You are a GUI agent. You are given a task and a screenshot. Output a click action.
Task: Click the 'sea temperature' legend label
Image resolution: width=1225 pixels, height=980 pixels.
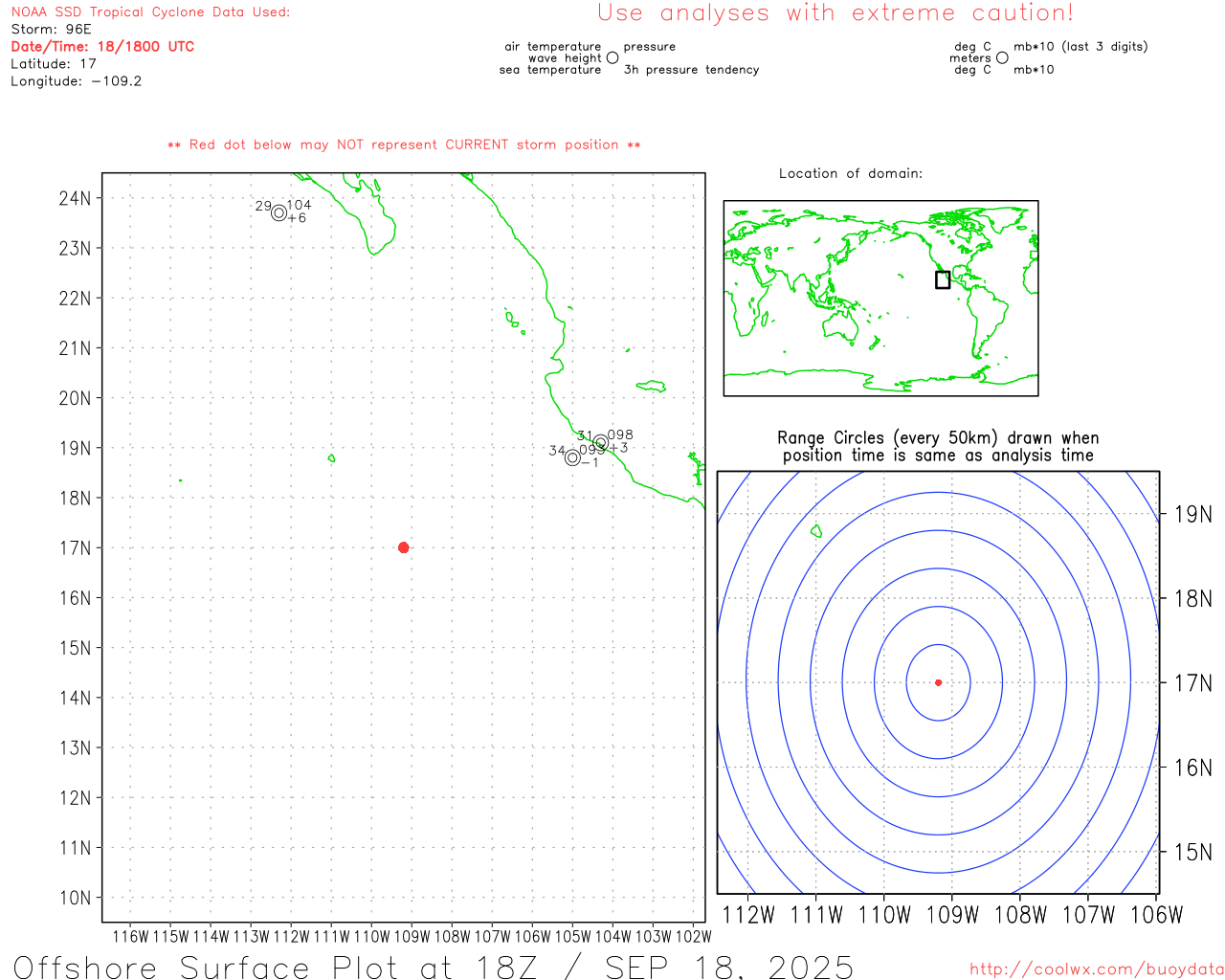(550, 70)
